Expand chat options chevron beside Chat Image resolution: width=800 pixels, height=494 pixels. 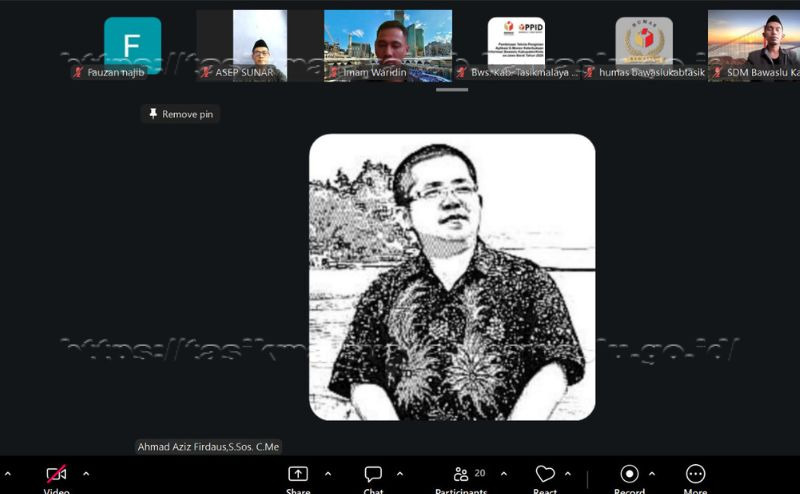(400, 474)
